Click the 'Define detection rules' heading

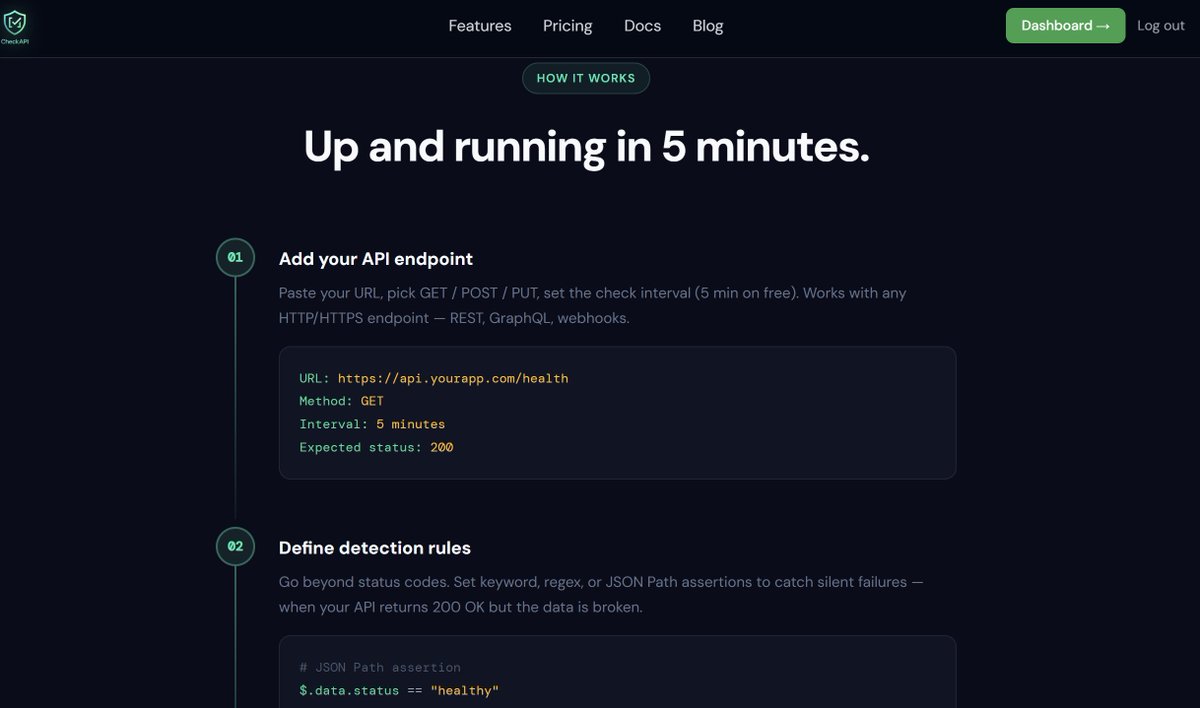click(375, 548)
